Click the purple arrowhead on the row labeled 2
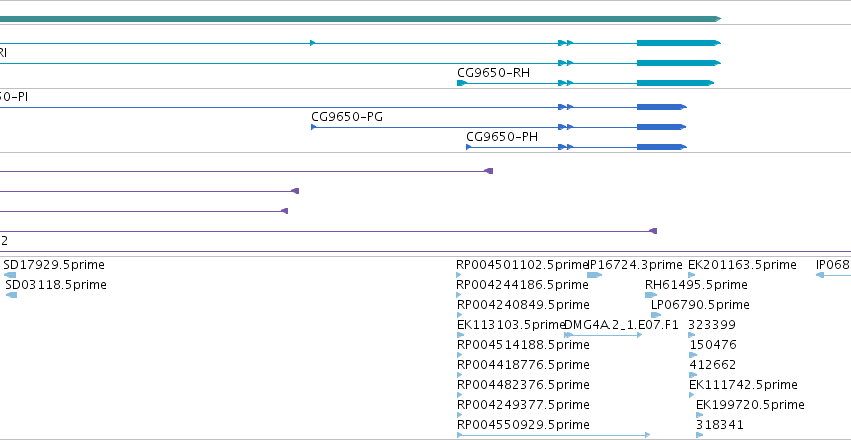 click(x=653, y=231)
